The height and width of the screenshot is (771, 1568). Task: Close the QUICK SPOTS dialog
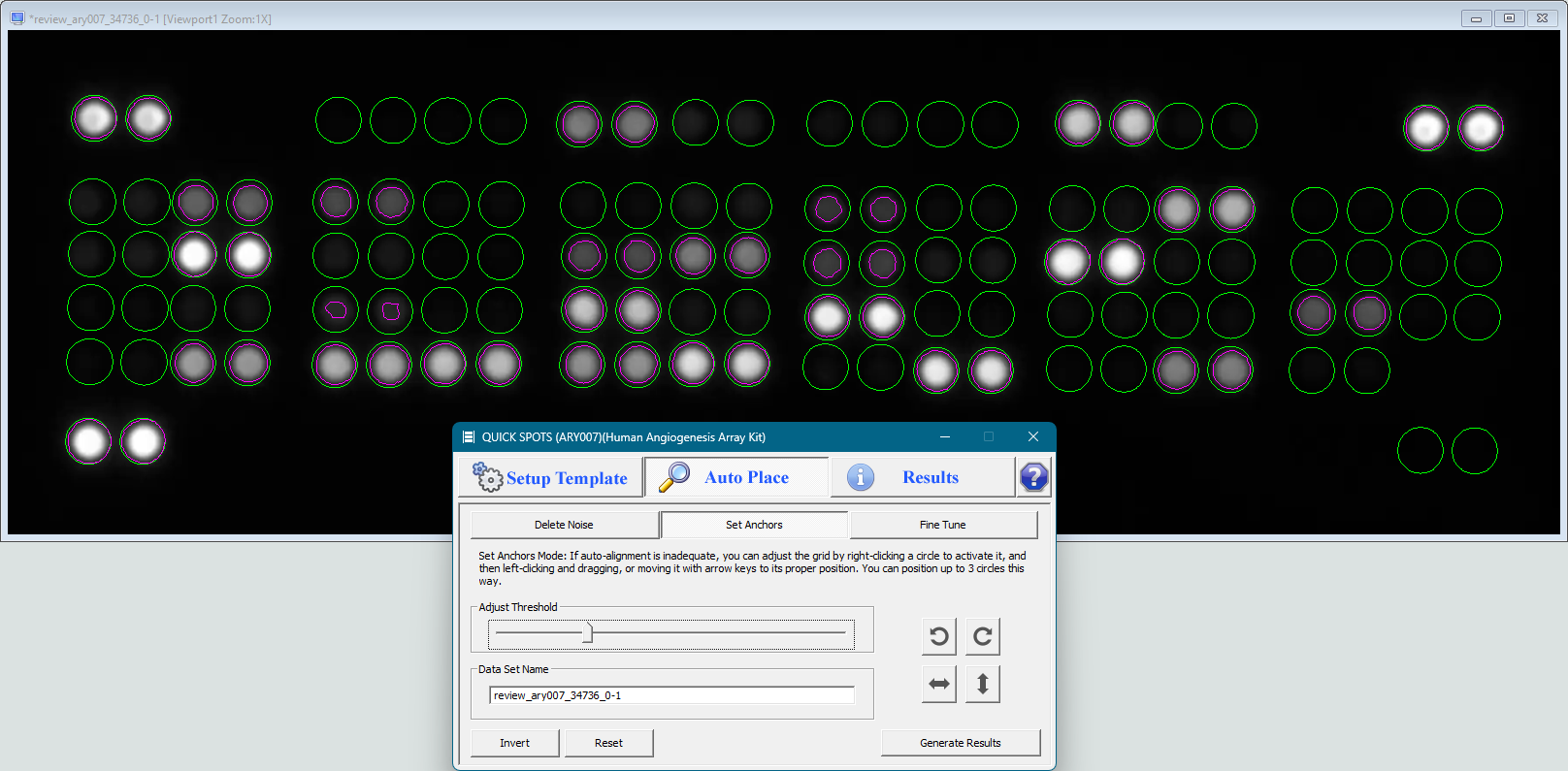1033,436
